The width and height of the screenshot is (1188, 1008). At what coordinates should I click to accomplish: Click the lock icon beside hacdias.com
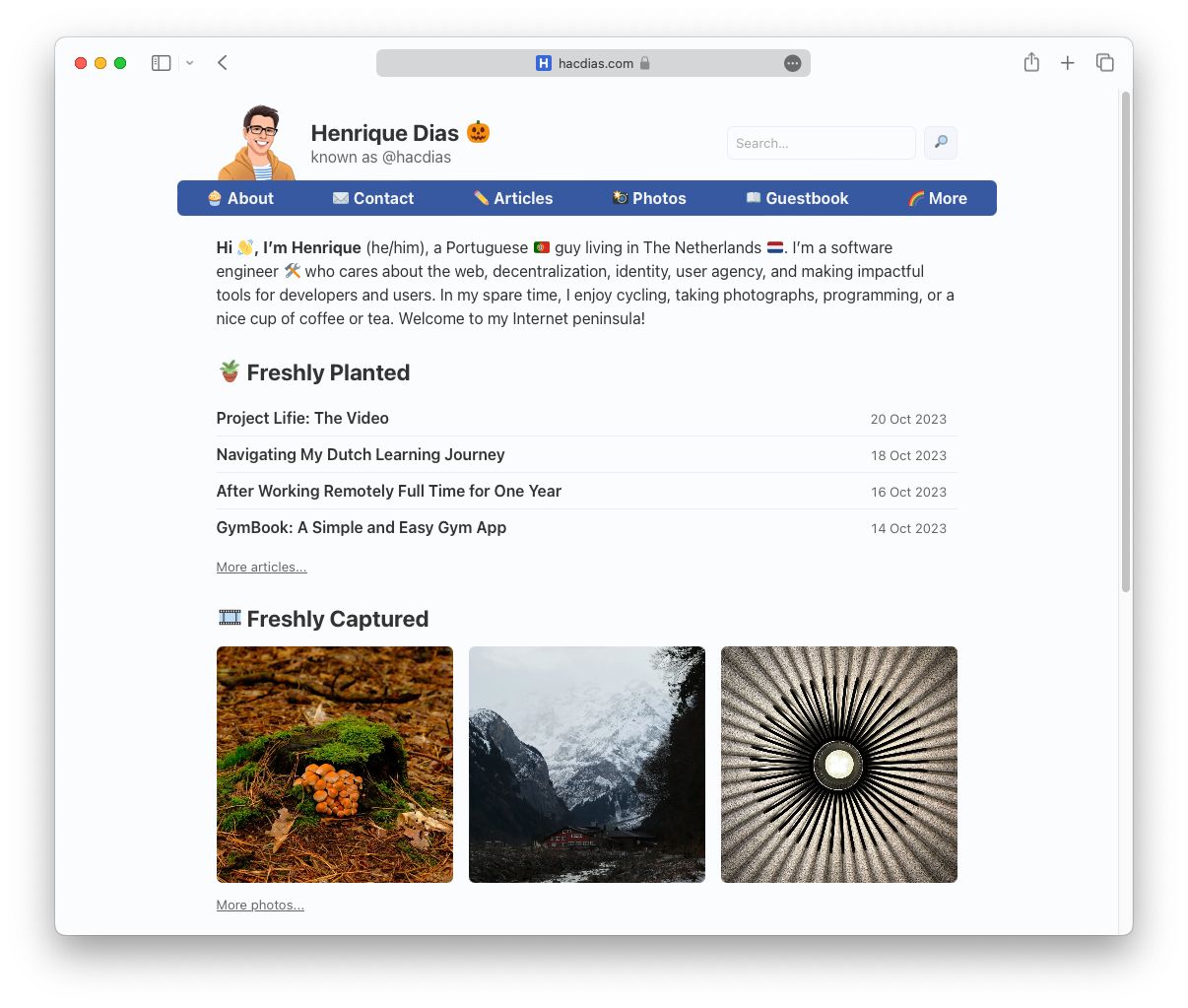pyautogui.click(x=645, y=63)
